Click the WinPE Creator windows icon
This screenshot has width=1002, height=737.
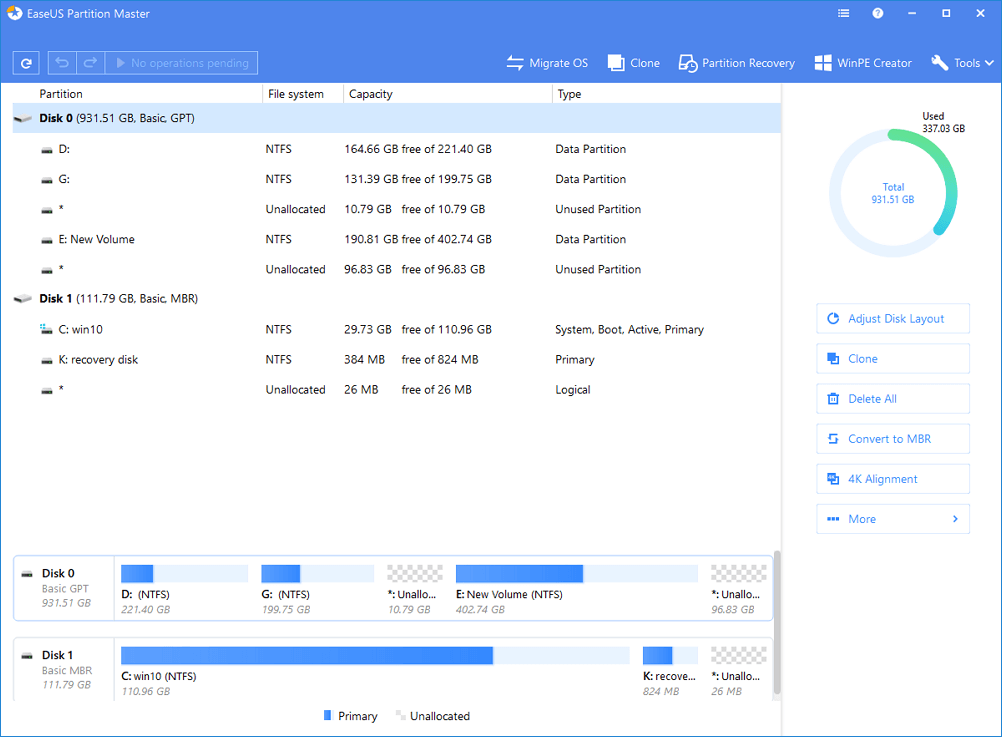822,63
